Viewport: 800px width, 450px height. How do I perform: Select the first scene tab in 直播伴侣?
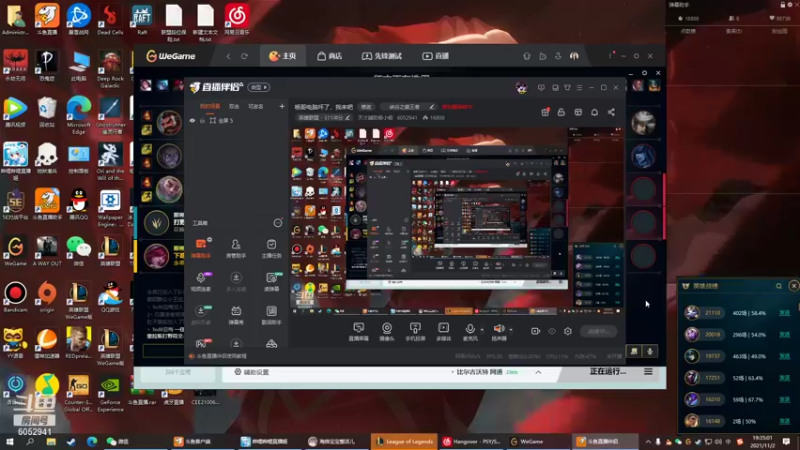point(210,106)
